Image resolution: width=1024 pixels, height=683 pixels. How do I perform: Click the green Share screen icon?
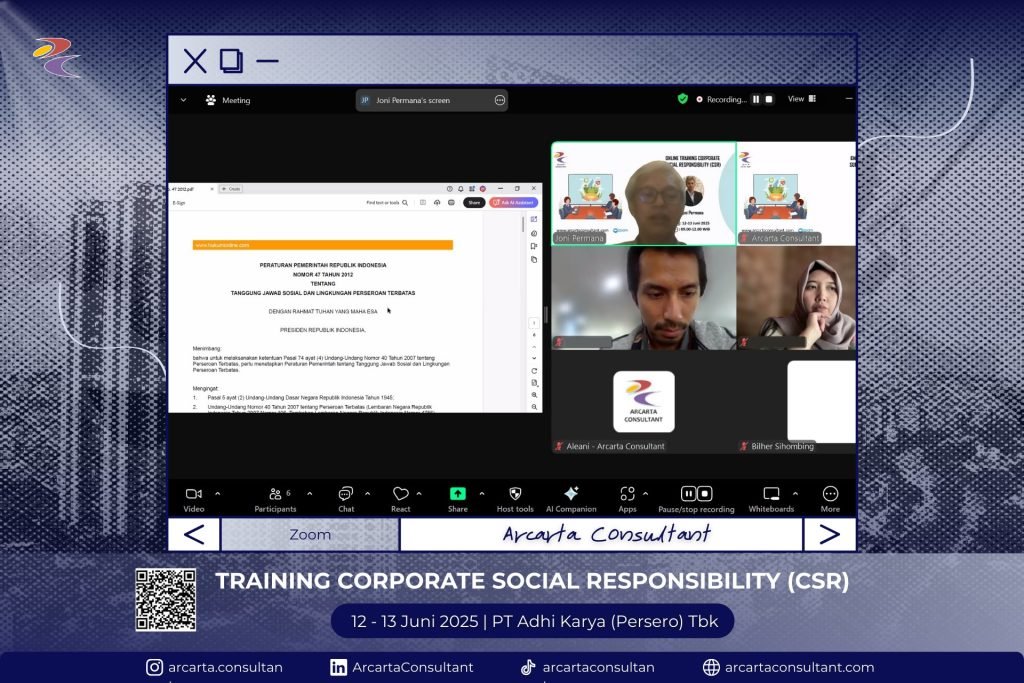click(x=457, y=494)
